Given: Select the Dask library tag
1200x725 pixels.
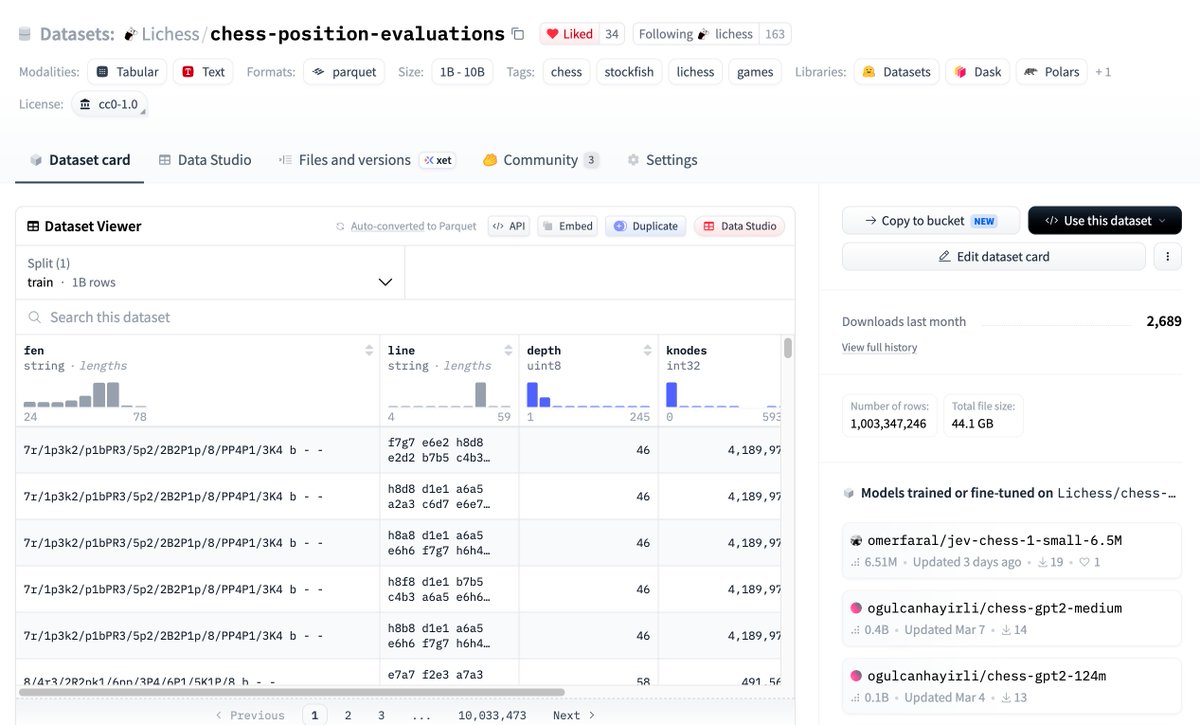Looking at the screenshot, I should tap(977, 72).
